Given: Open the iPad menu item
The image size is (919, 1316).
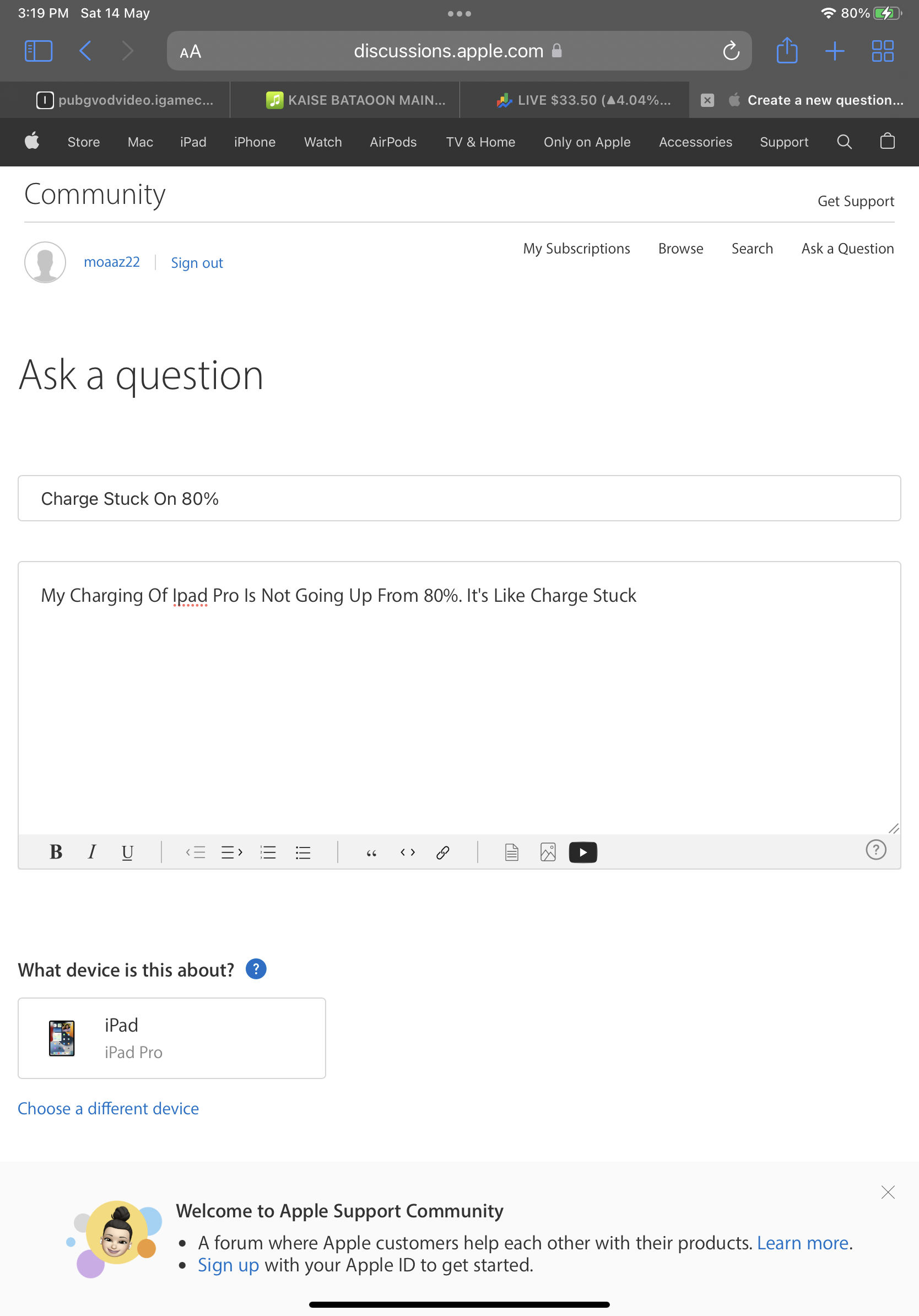Looking at the screenshot, I should coord(193,142).
